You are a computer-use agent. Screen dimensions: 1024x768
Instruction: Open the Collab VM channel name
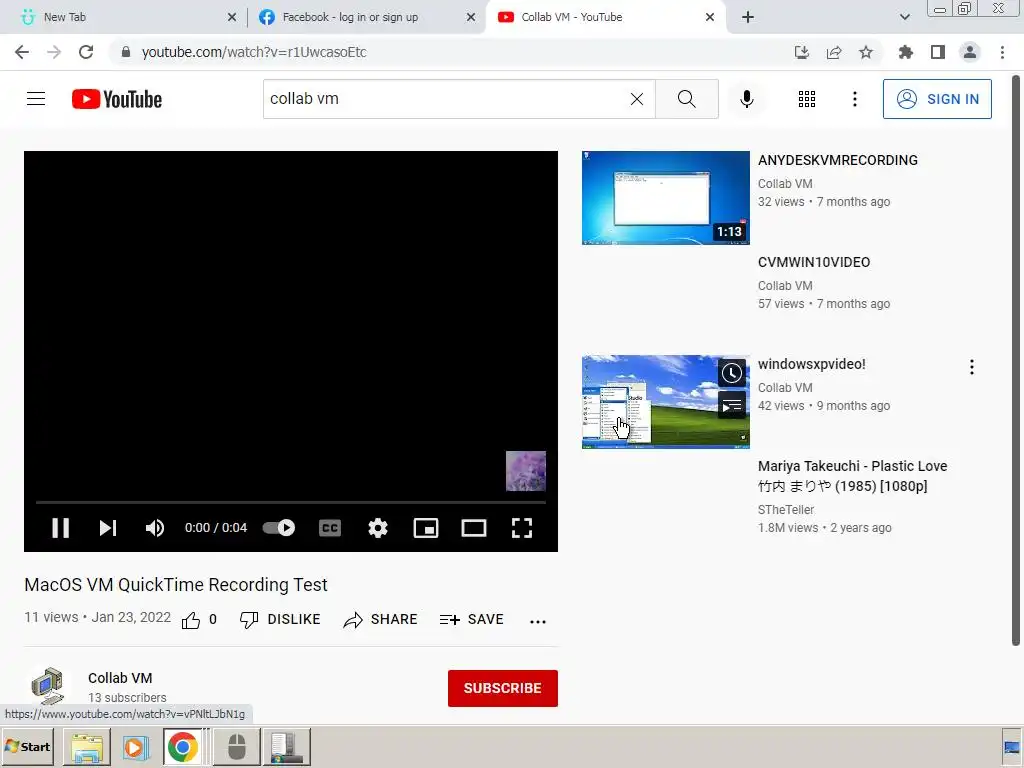(120, 678)
